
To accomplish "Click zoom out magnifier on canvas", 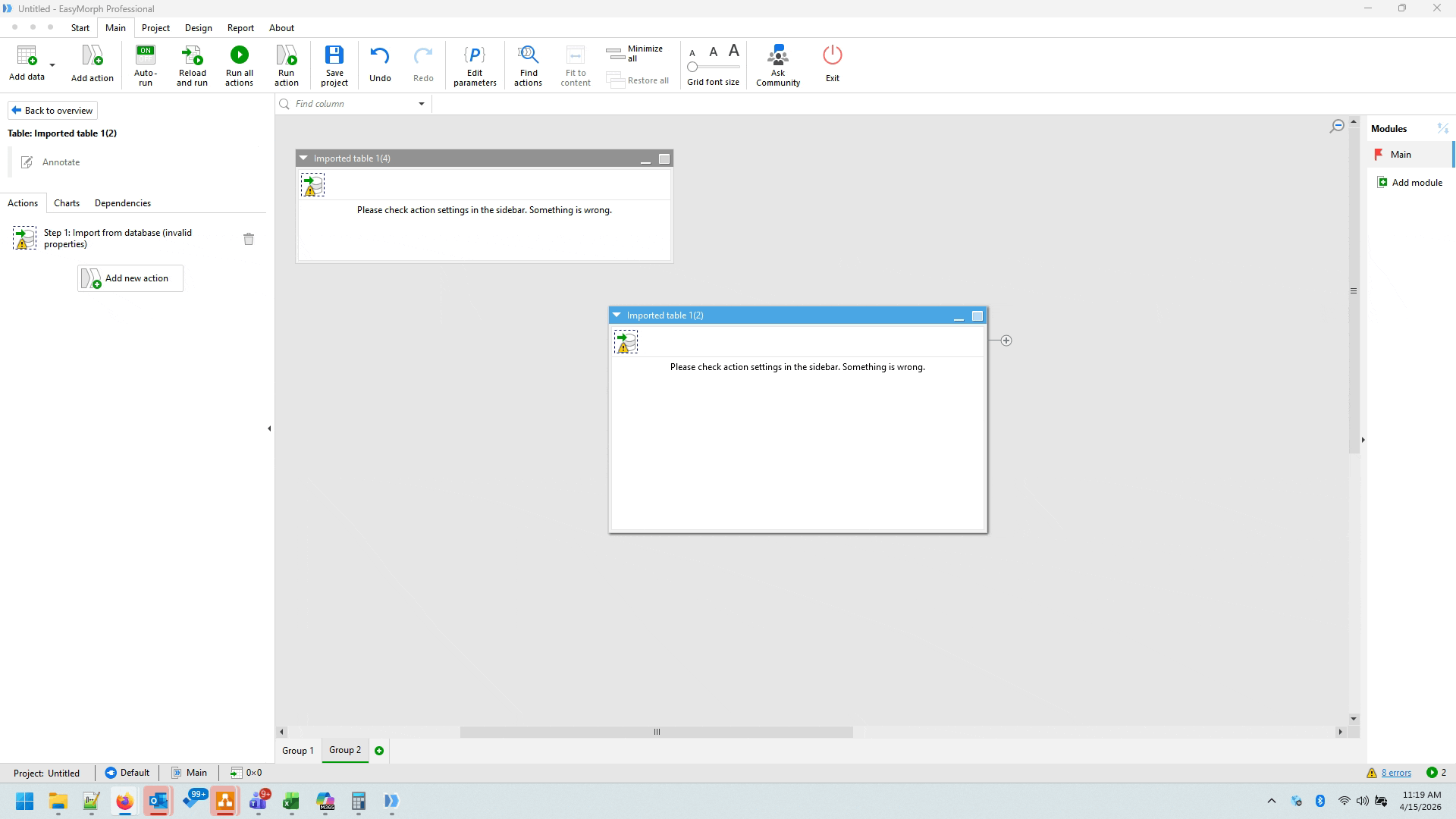I will tap(1337, 127).
